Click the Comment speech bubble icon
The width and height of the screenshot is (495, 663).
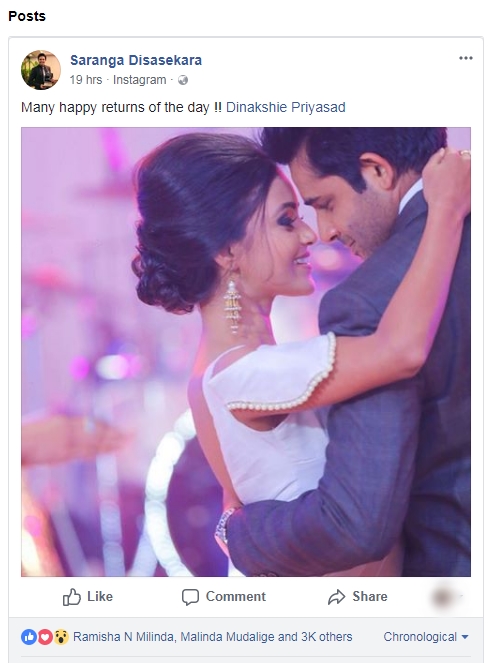(190, 597)
